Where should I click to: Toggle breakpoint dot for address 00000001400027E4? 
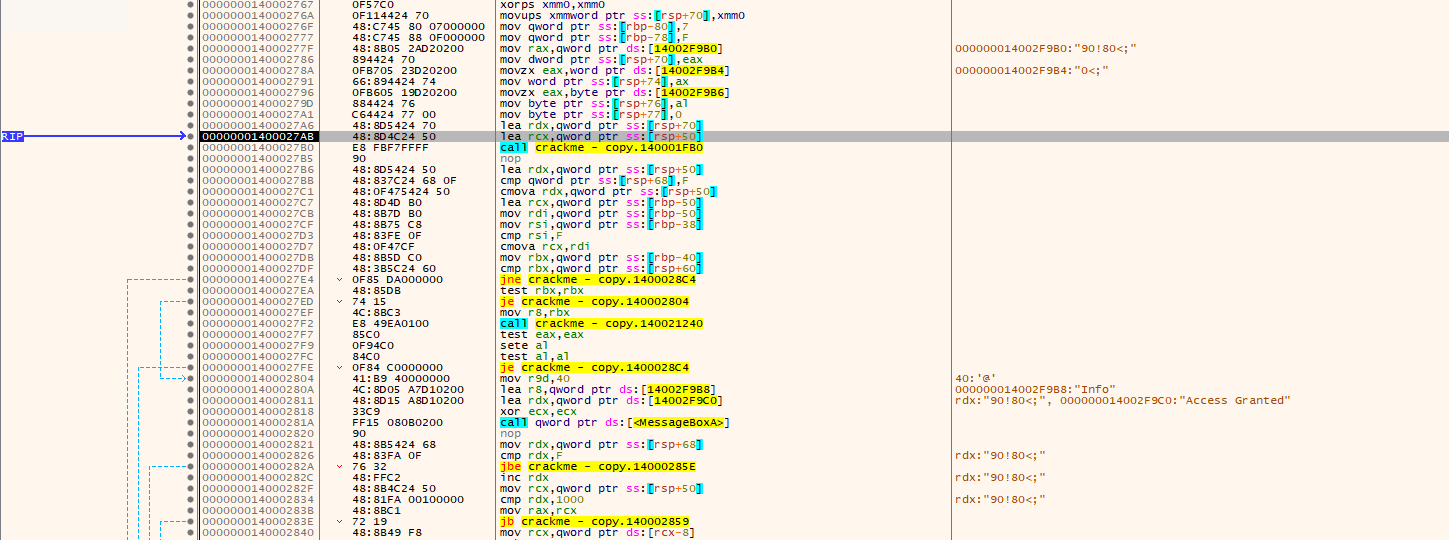pyautogui.click(x=190, y=279)
